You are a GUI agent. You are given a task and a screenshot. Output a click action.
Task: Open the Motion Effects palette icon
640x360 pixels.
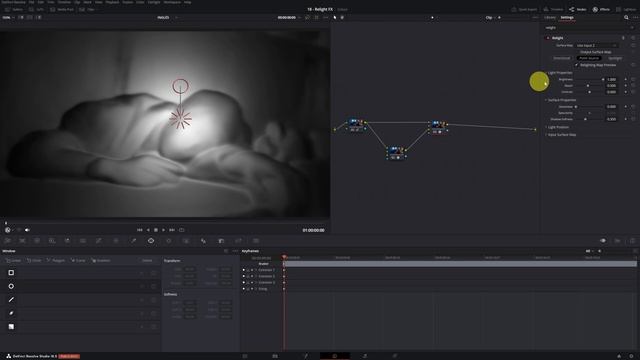click(x=83, y=241)
